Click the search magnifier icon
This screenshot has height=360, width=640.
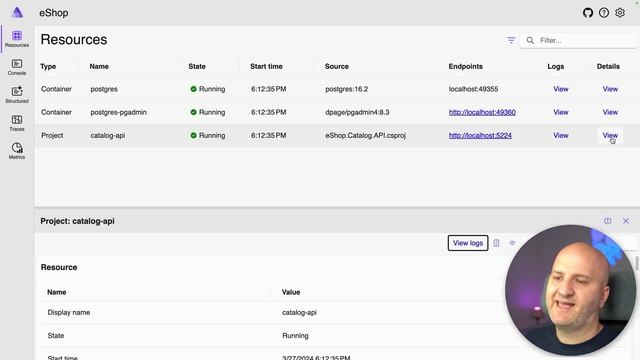[x=530, y=40]
